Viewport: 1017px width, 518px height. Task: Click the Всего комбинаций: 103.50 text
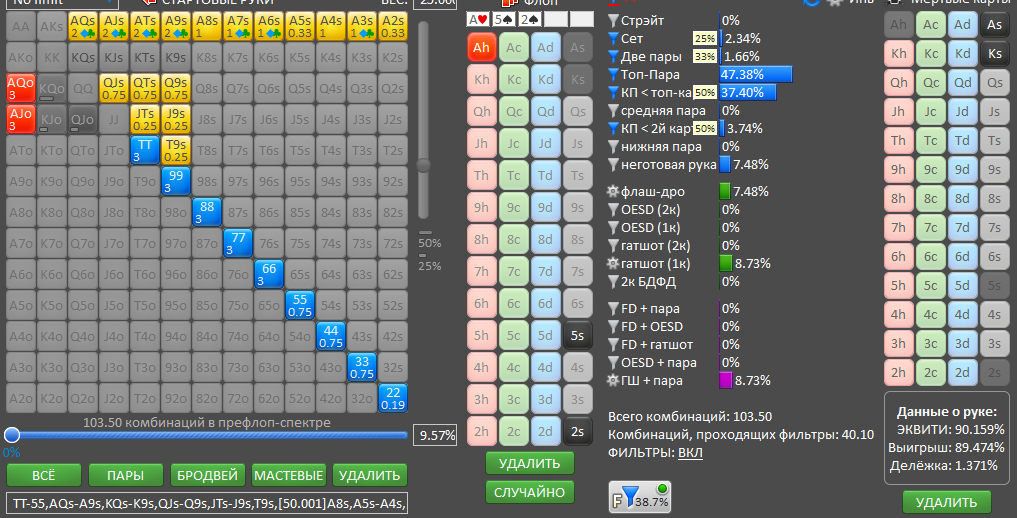click(x=690, y=416)
